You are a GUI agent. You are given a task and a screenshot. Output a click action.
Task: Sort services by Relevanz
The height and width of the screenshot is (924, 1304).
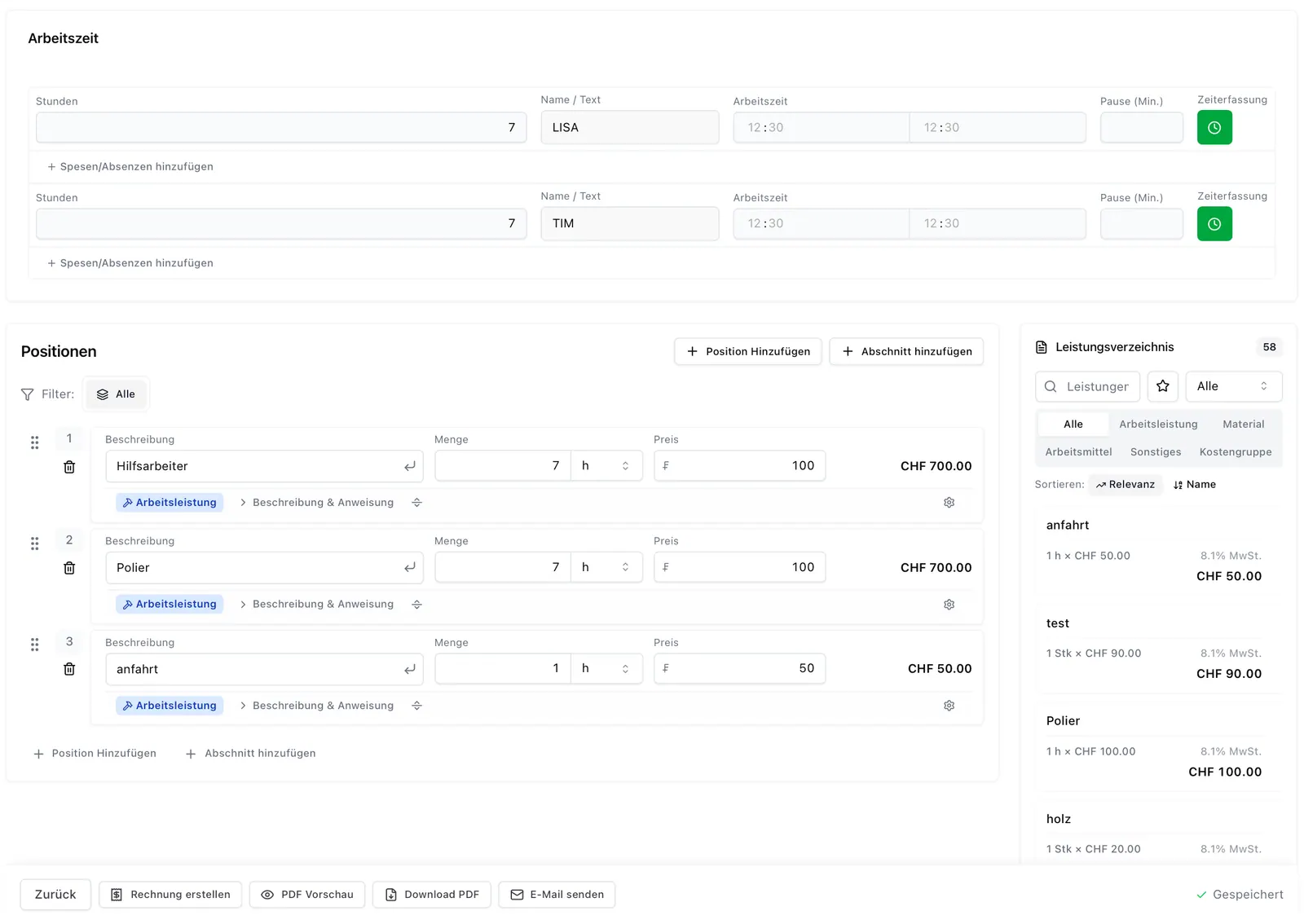(x=1126, y=485)
